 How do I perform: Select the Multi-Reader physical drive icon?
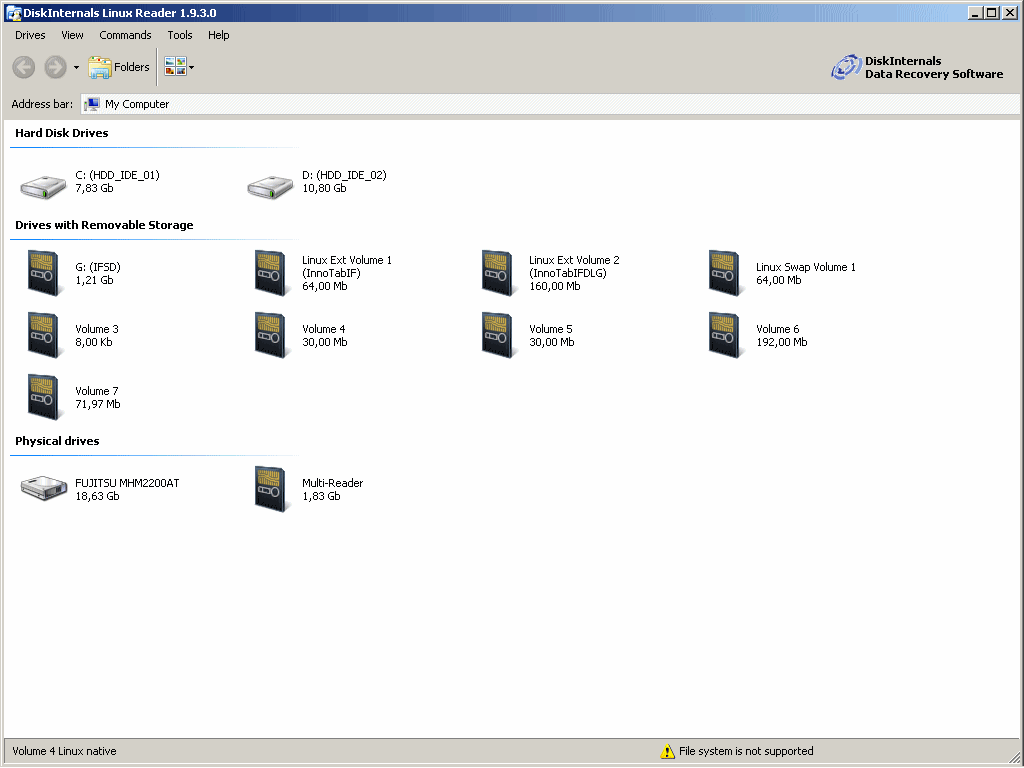[x=271, y=488]
